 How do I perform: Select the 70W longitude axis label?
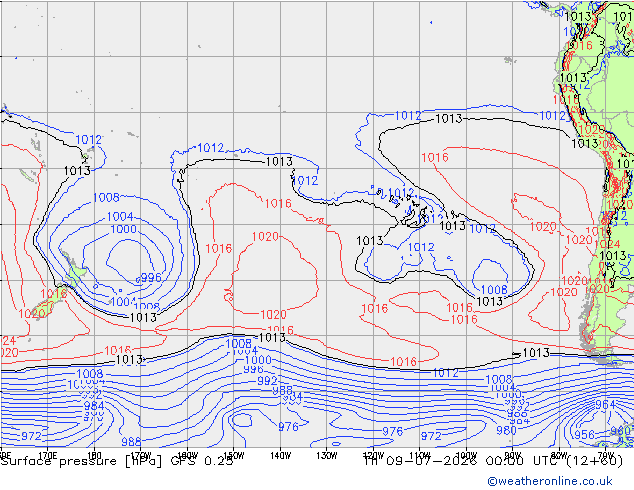pyautogui.click(x=605, y=456)
